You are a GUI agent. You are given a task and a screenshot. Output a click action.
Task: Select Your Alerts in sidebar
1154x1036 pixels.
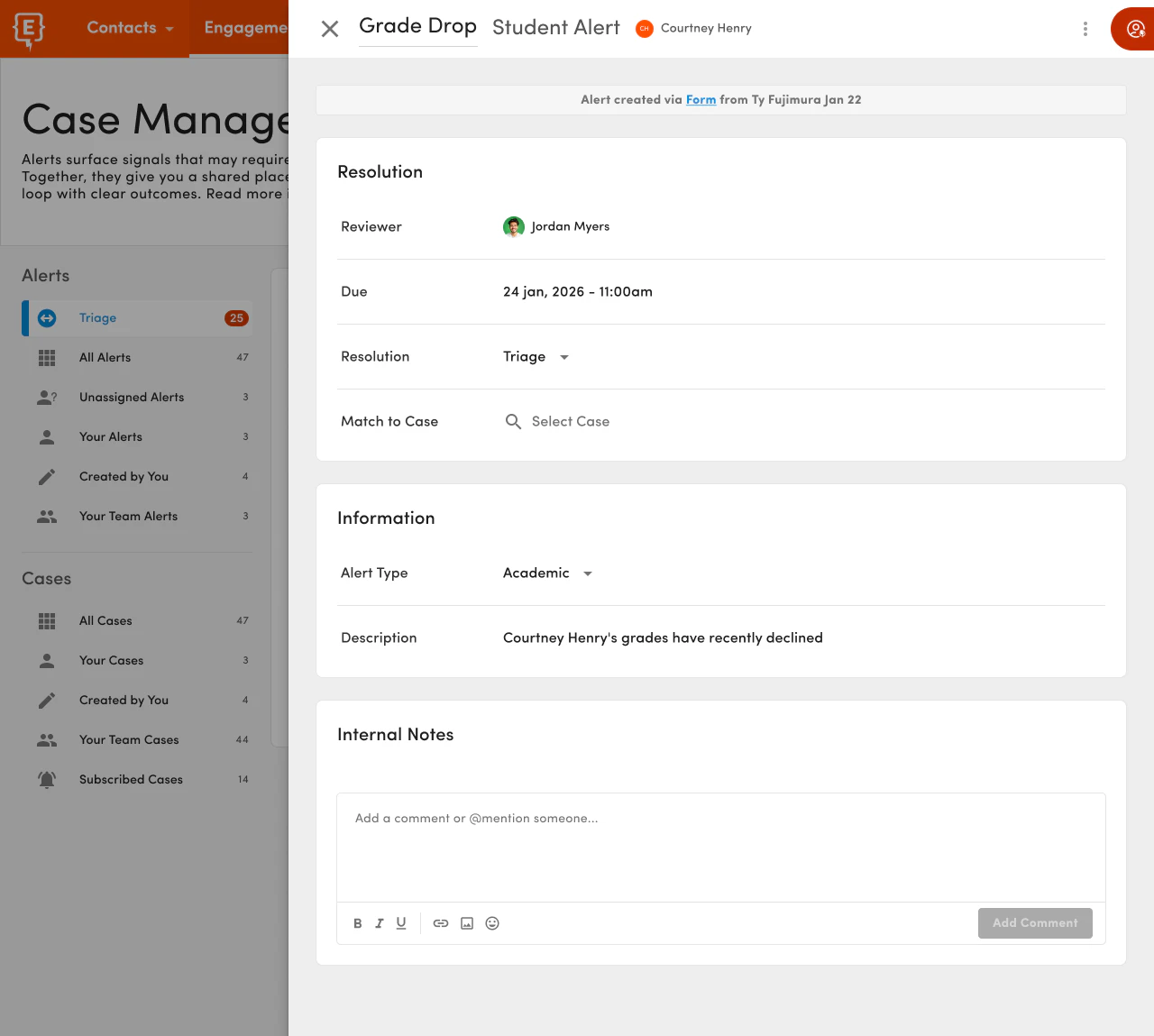[138, 437]
